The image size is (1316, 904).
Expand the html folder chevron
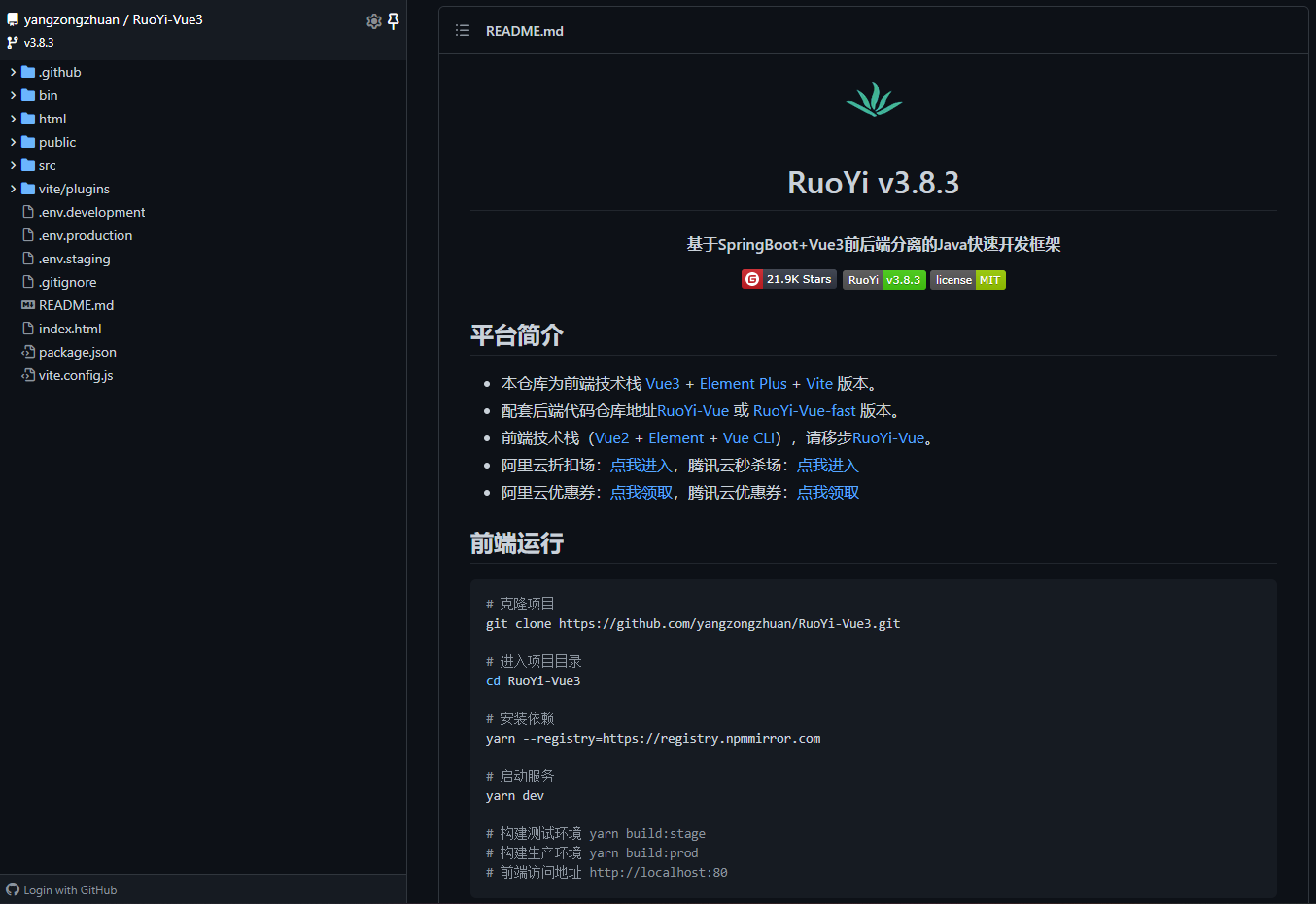point(13,119)
